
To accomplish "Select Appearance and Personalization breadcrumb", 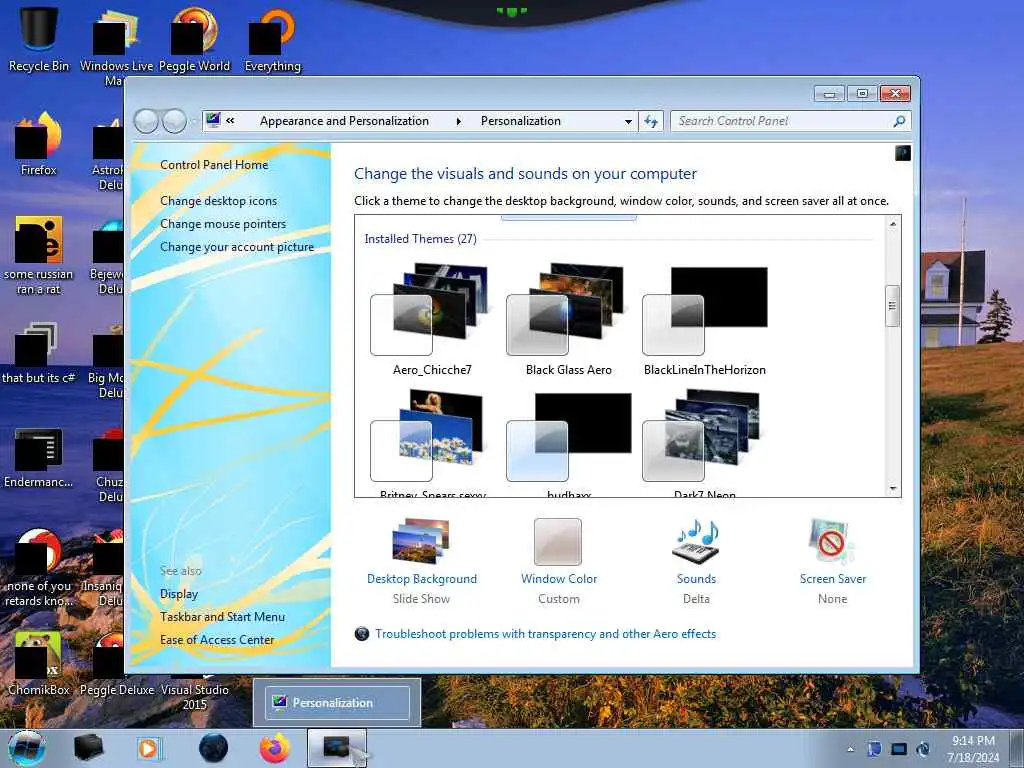I will click(x=344, y=121).
